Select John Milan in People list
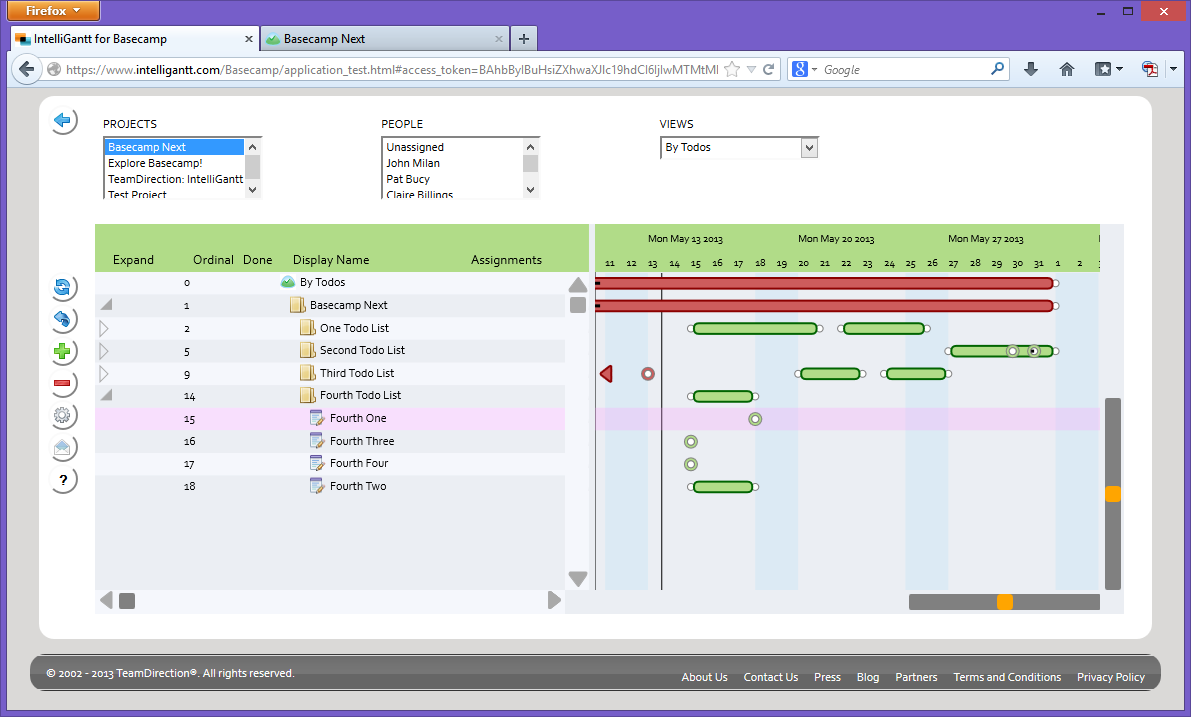 [453, 163]
